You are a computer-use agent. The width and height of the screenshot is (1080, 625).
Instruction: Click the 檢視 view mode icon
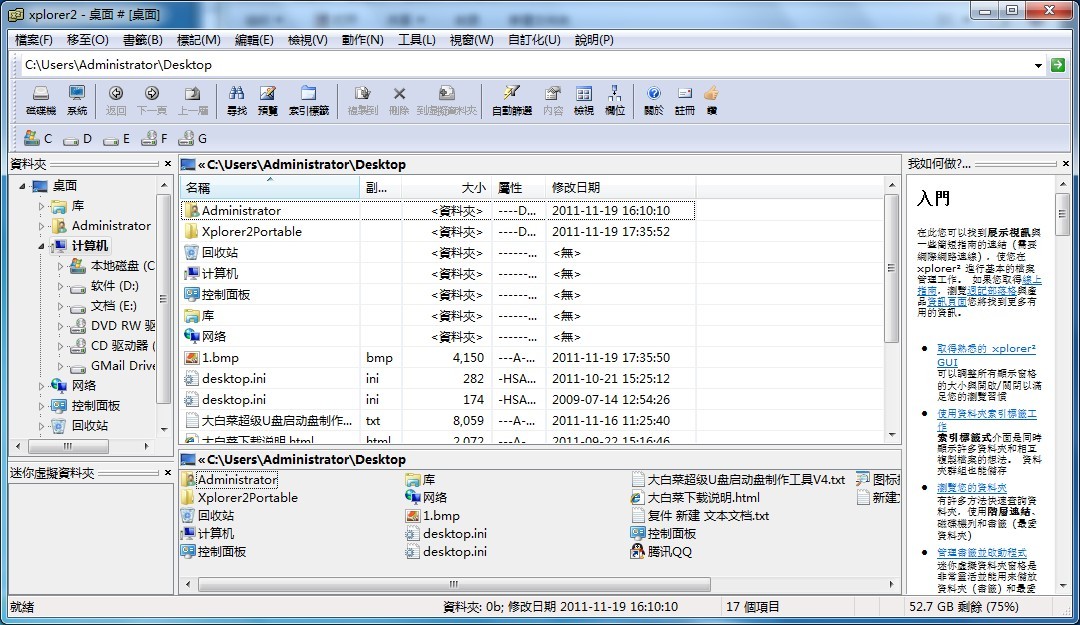(x=583, y=99)
